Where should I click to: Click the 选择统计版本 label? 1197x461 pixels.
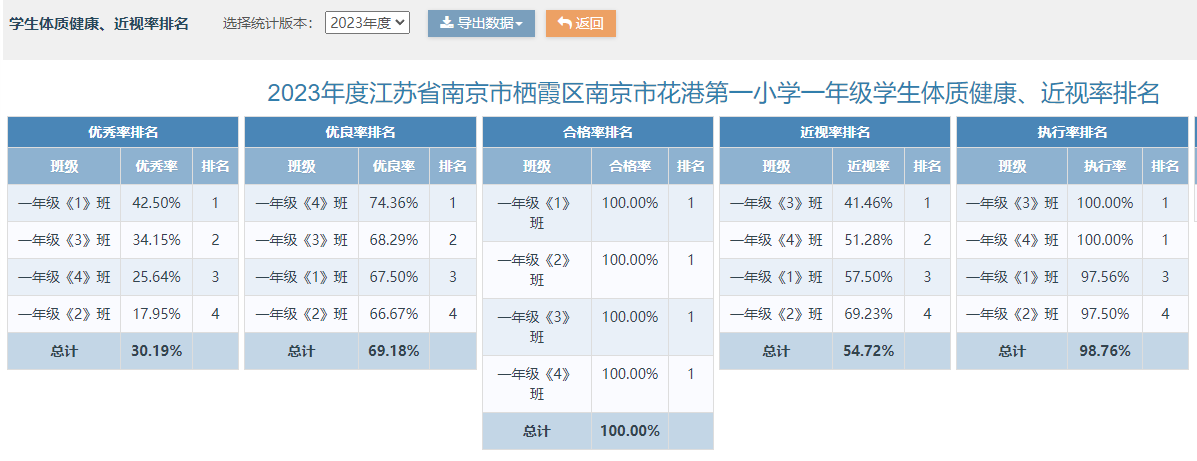pos(268,24)
